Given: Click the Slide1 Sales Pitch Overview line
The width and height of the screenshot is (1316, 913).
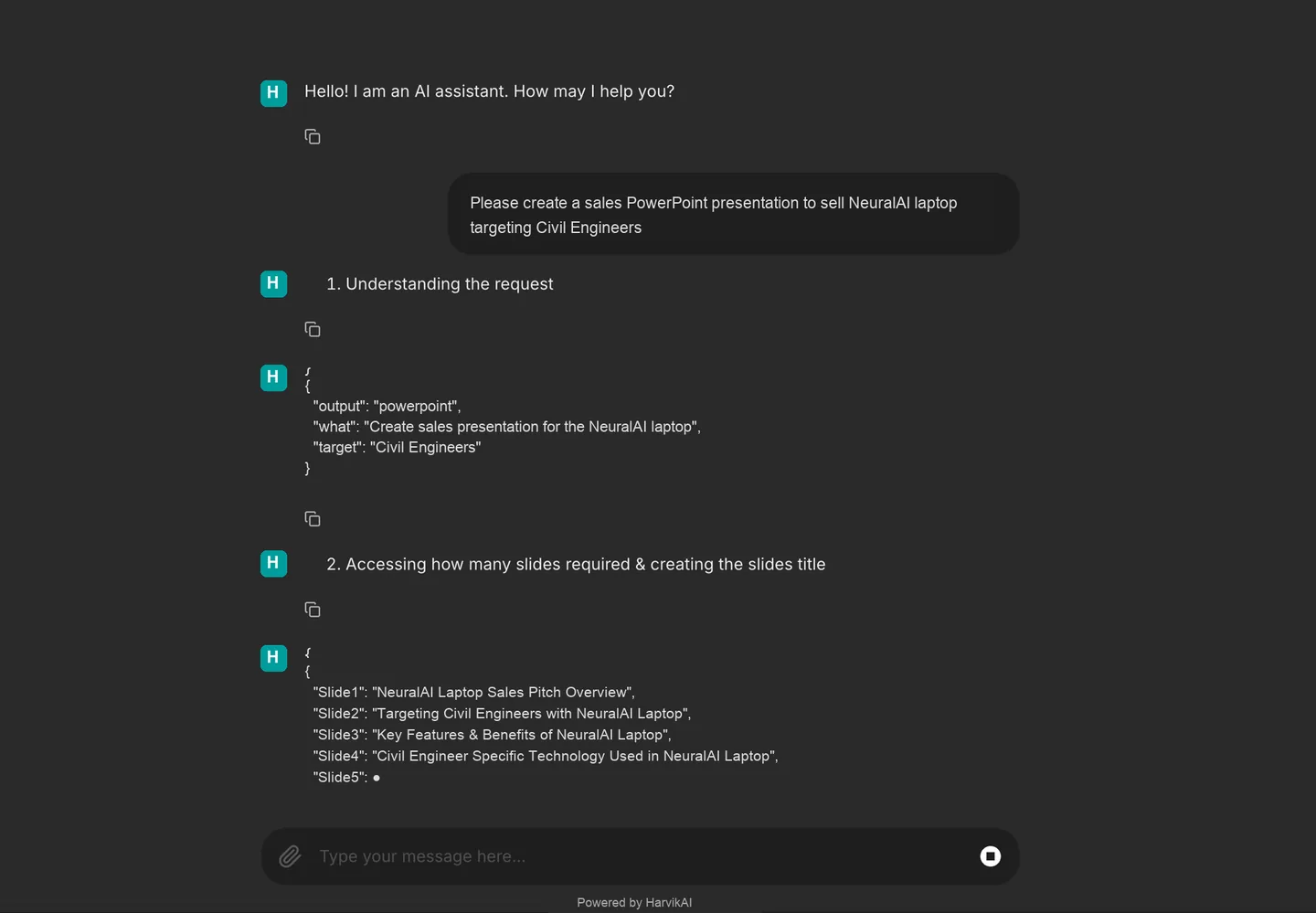Looking at the screenshot, I should point(473,692).
